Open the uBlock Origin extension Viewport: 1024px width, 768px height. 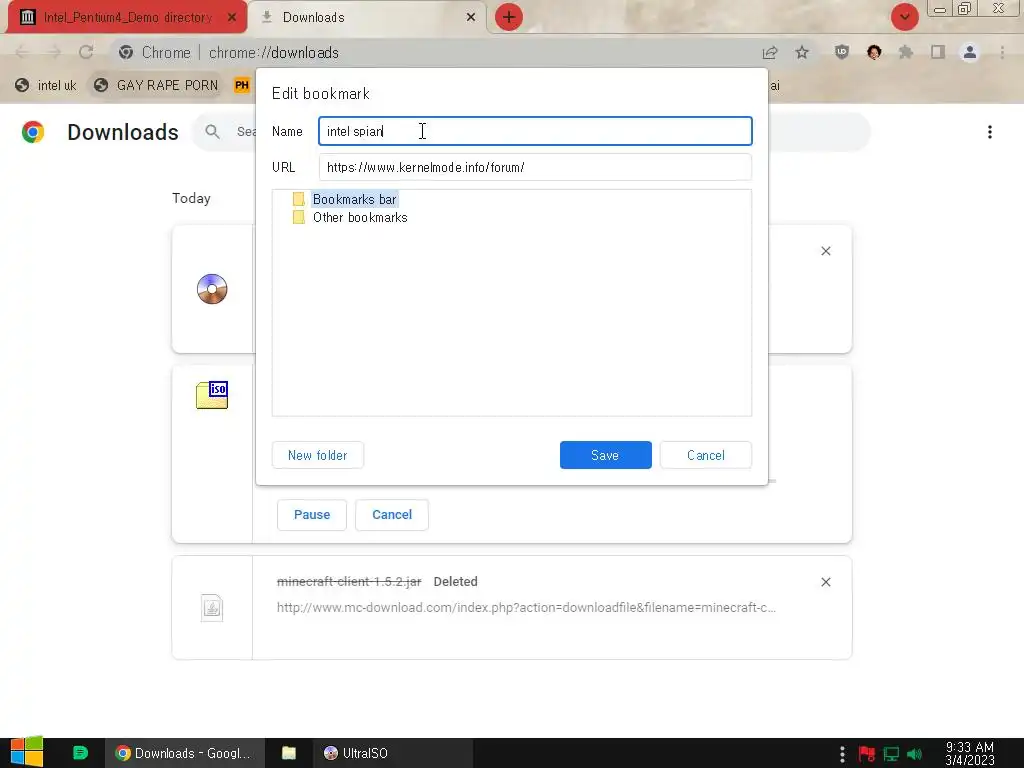(x=842, y=52)
